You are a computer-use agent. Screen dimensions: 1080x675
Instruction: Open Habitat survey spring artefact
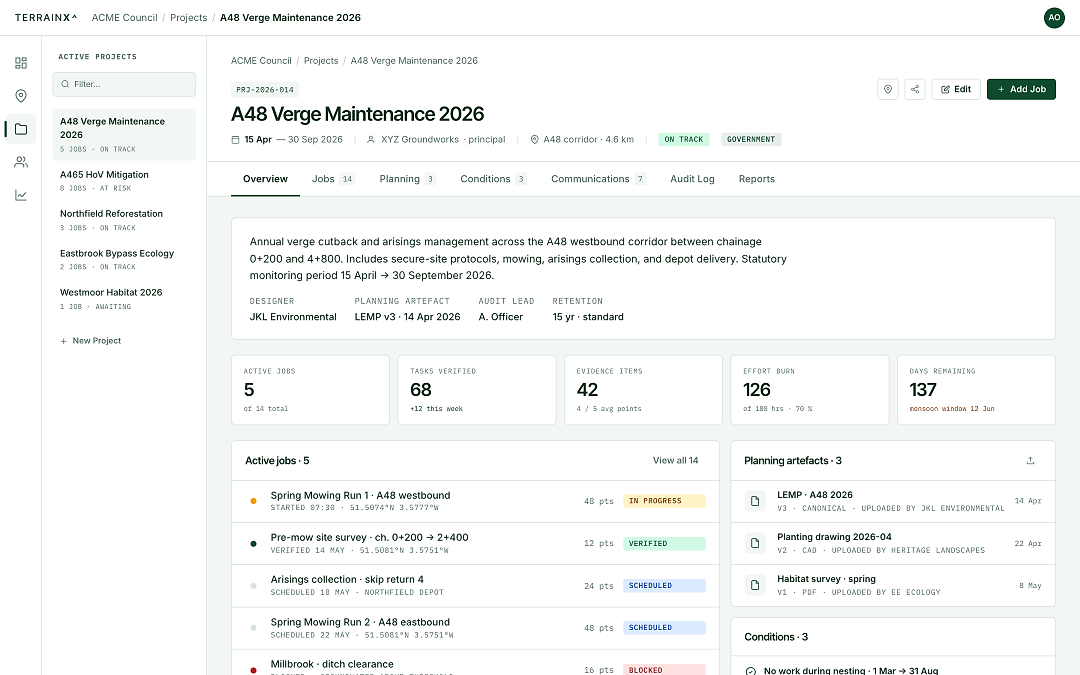point(893,585)
